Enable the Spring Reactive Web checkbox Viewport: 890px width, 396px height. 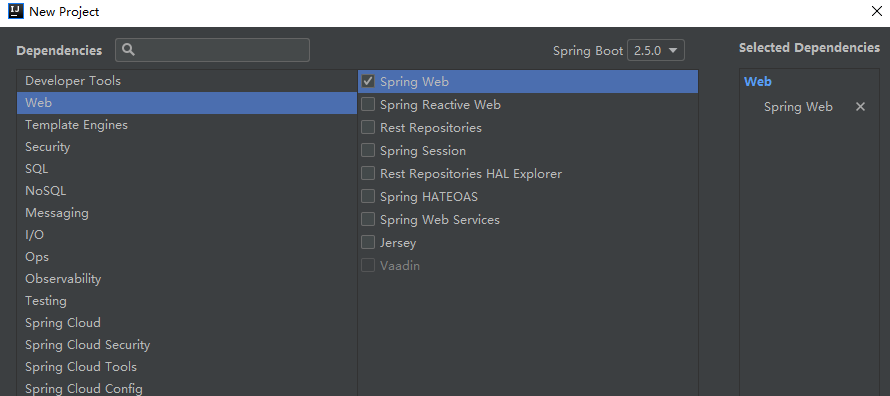(x=368, y=104)
